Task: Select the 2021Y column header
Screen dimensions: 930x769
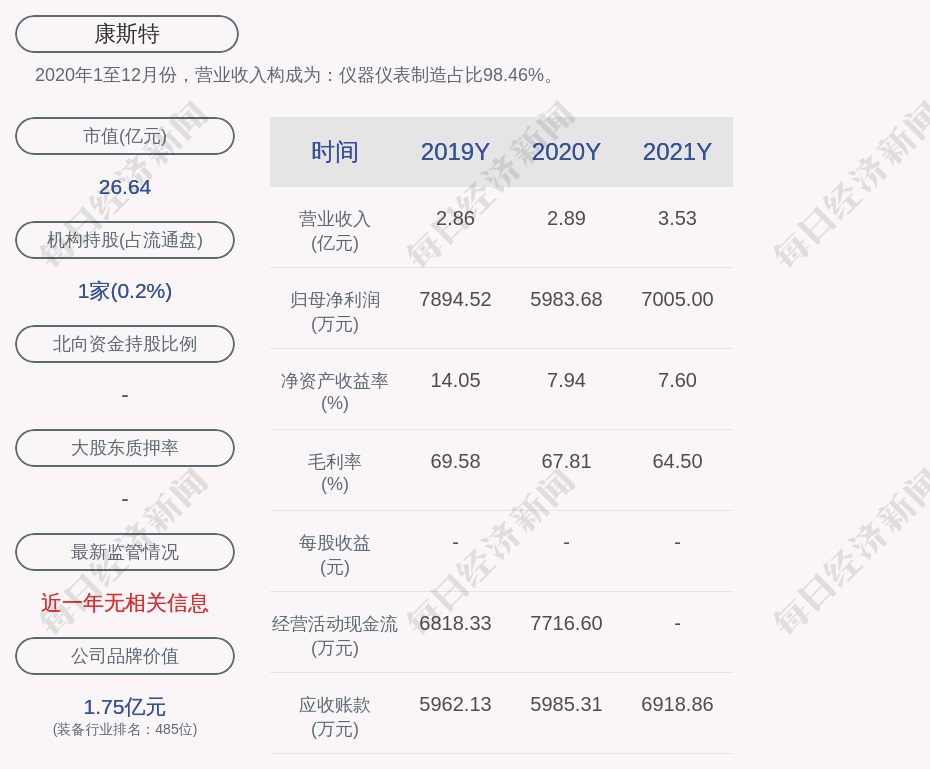Action: click(x=677, y=152)
